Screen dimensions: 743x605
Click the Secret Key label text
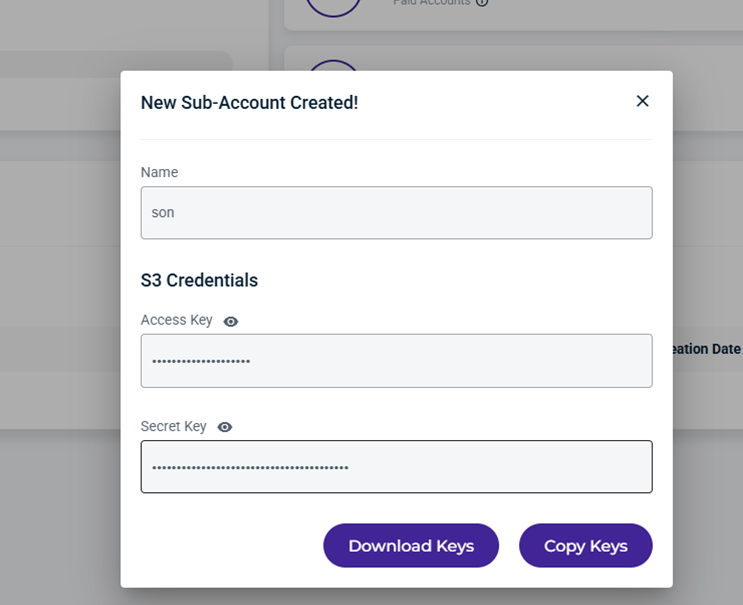pos(174,426)
